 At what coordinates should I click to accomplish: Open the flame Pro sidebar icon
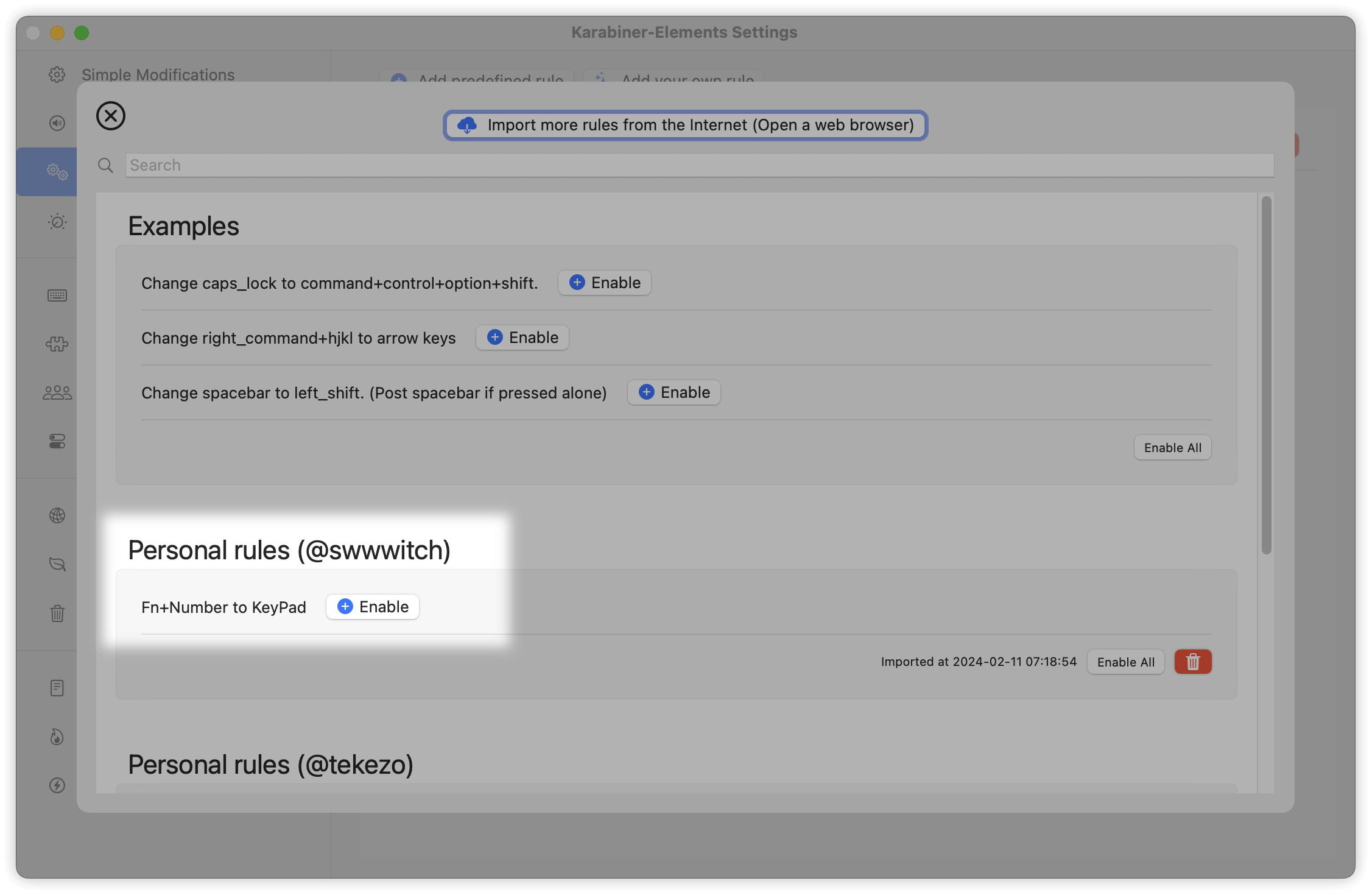57,737
